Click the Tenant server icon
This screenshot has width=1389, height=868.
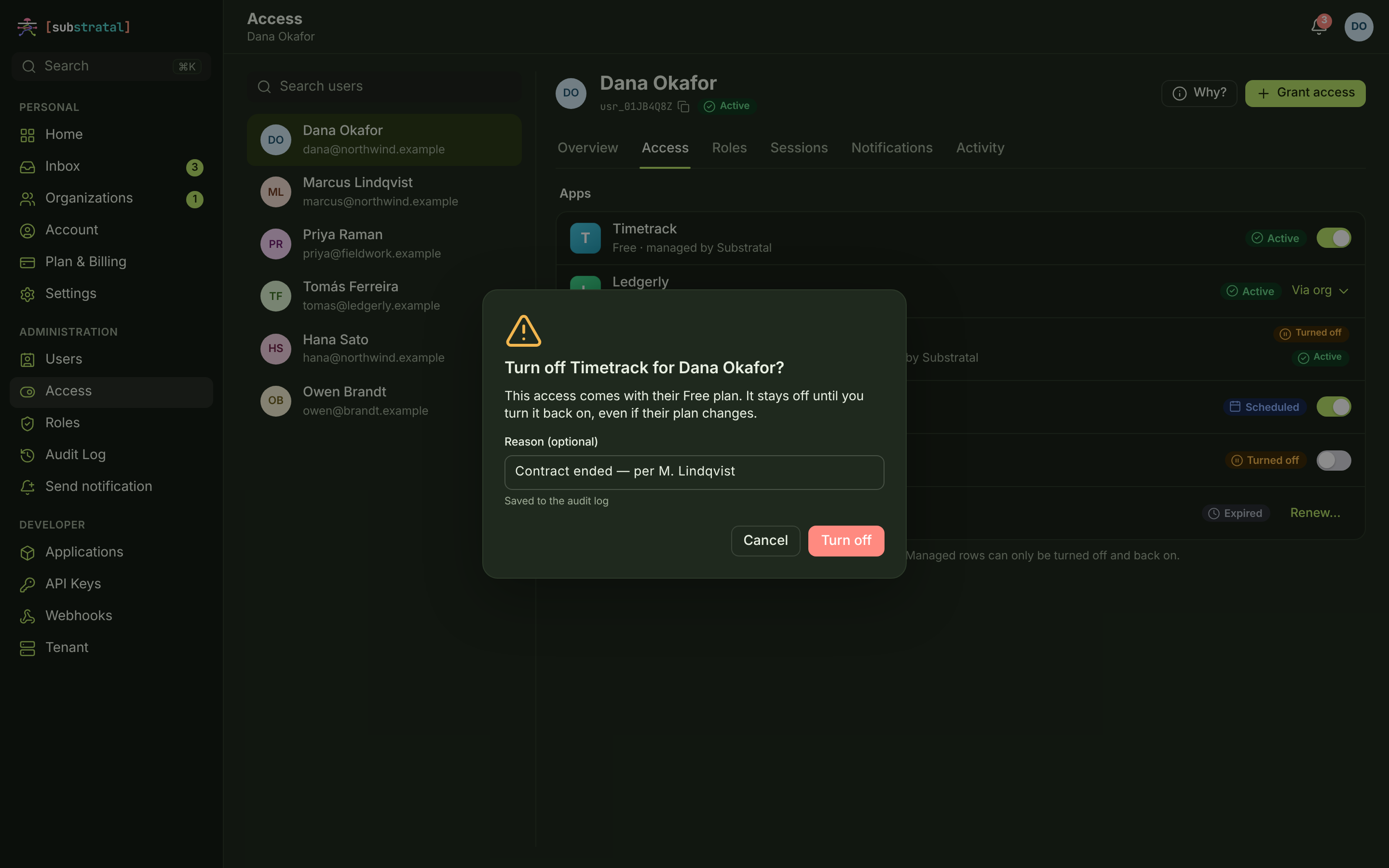click(27, 648)
